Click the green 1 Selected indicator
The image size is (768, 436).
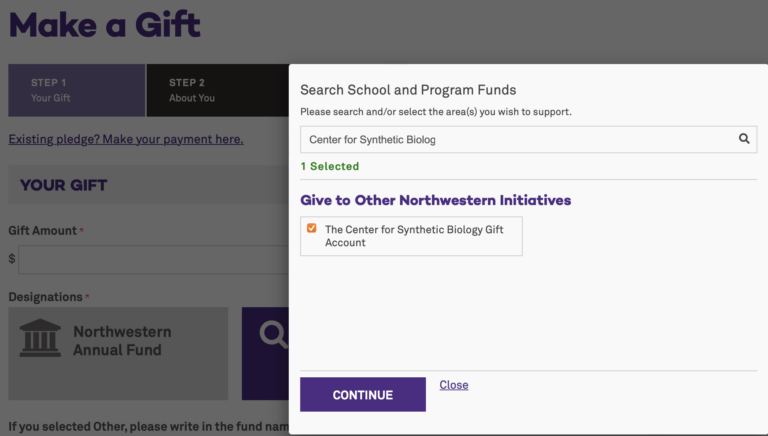329,166
